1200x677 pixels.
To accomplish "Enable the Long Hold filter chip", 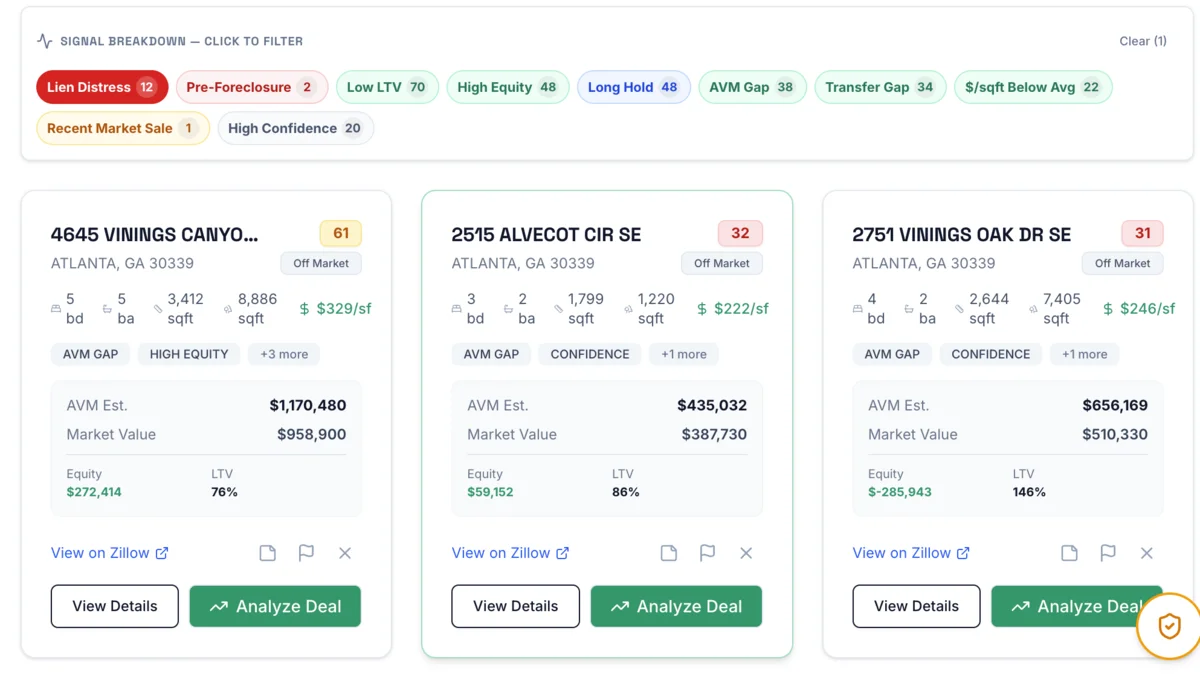I will click(633, 87).
